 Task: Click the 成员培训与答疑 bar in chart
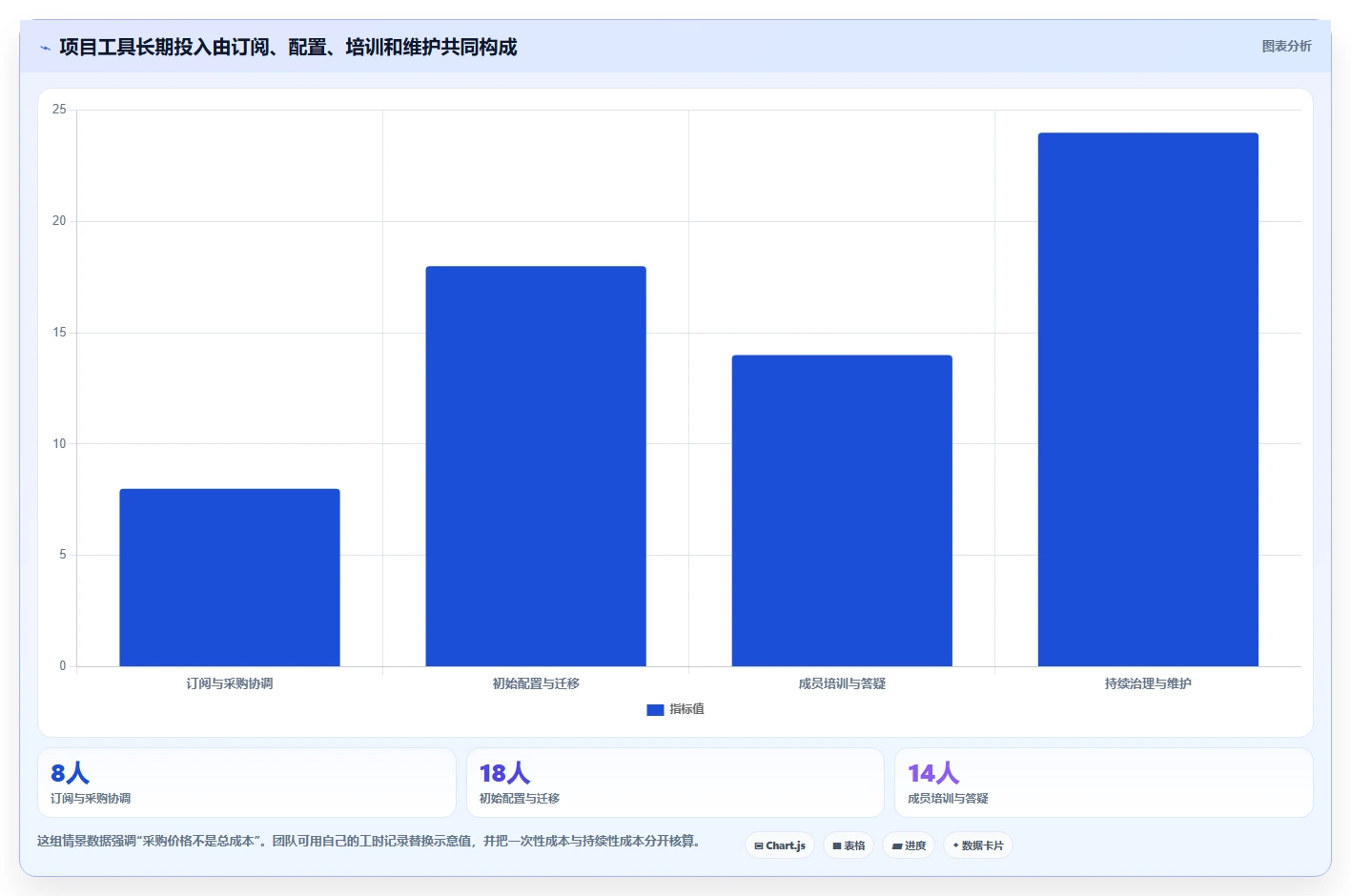pyautogui.click(x=842, y=511)
